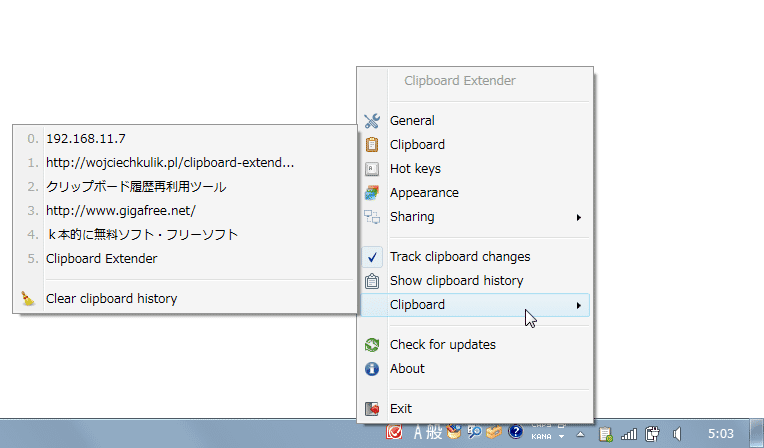Open the Clipboard settings entry below General

(475, 144)
